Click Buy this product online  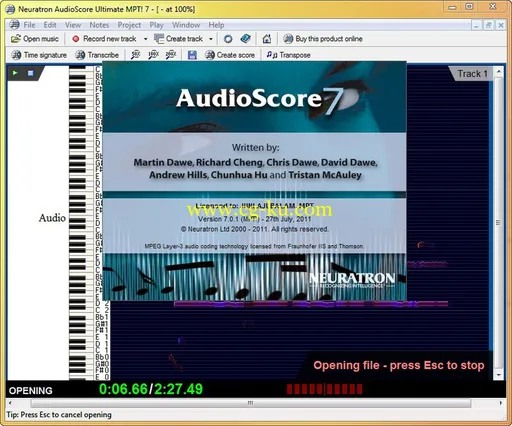tap(323, 39)
